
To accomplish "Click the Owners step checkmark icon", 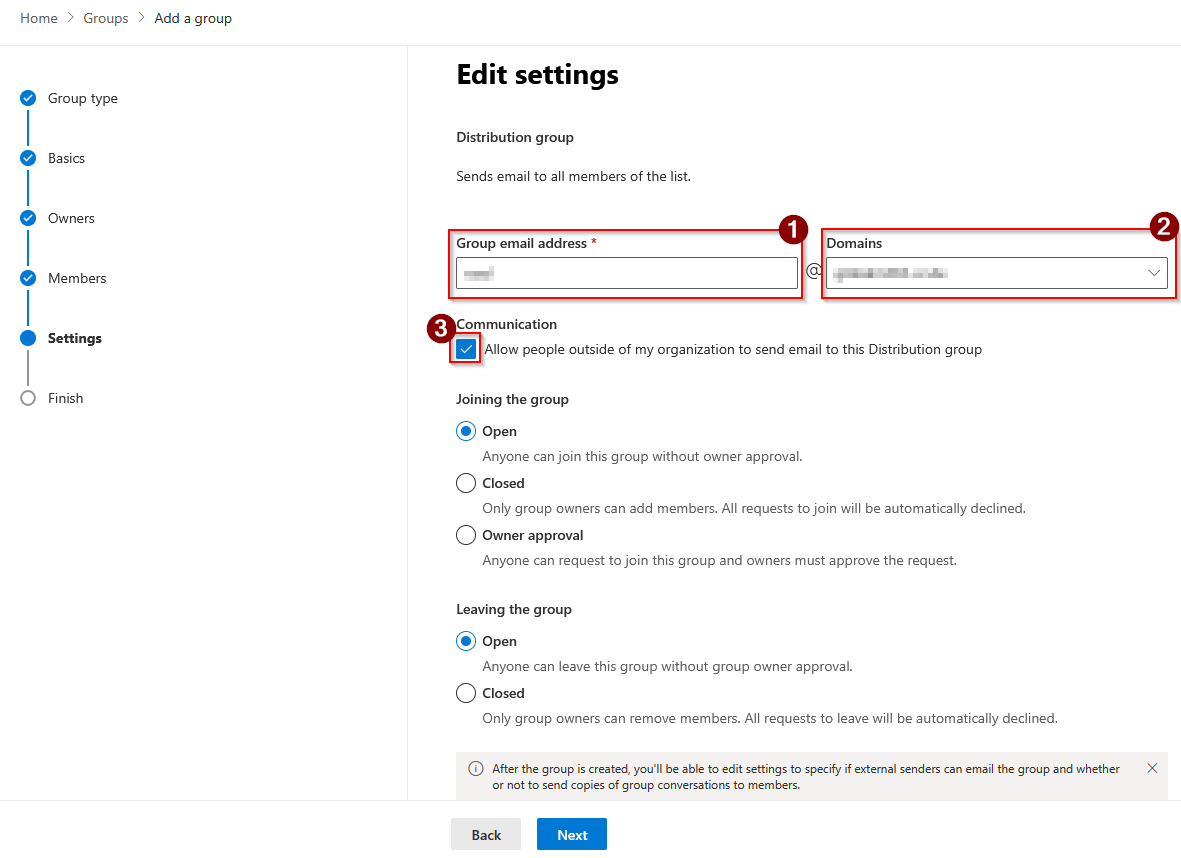I will 28,218.
